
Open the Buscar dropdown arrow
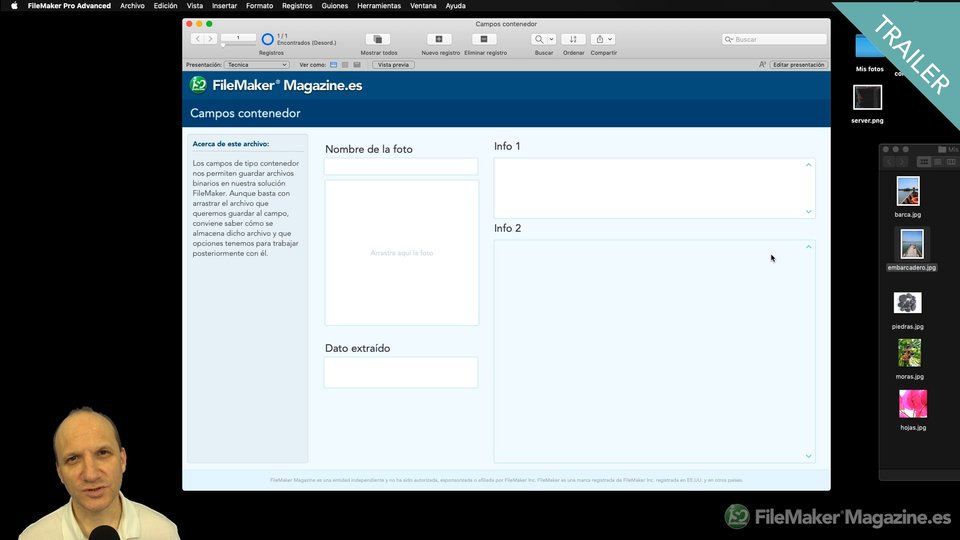click(x=551, y=39)
